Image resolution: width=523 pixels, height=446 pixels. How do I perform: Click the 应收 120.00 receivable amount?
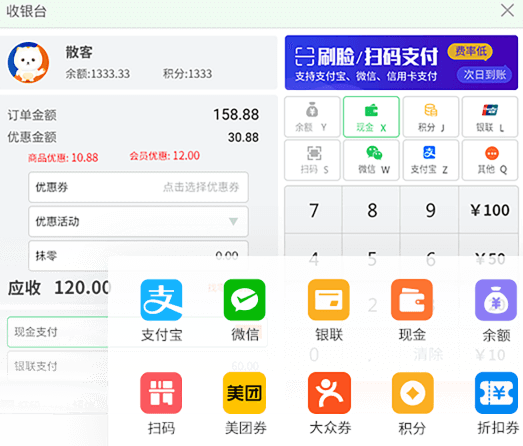click(59, 288)
